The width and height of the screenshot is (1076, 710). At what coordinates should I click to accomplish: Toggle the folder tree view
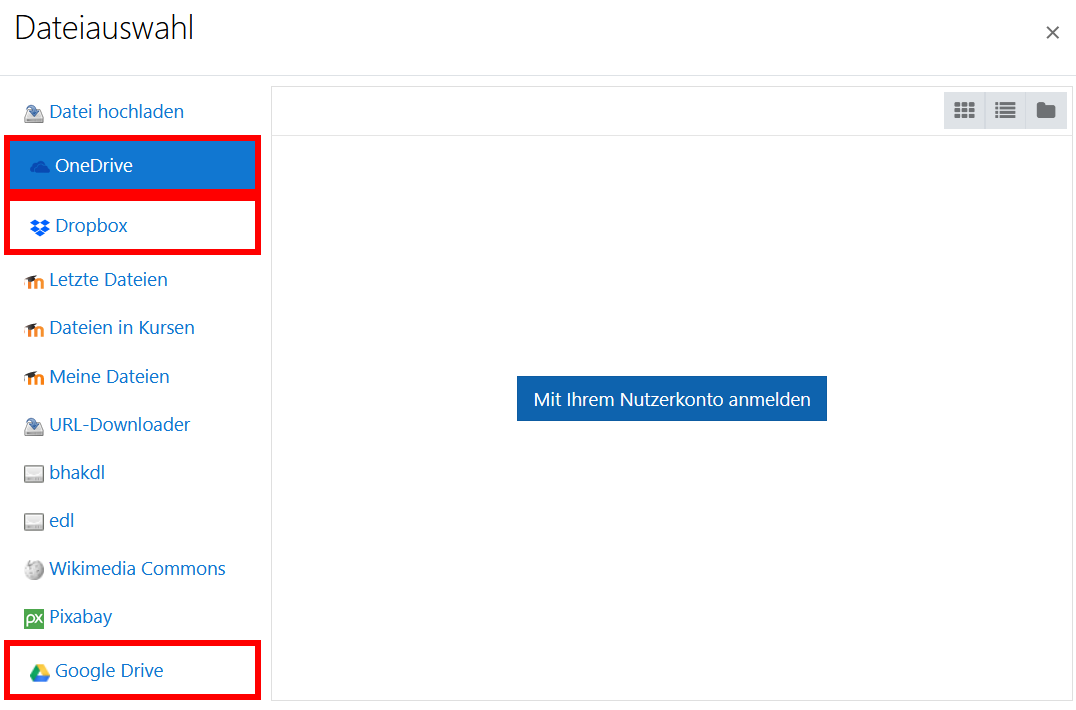pyautogui.click(x=1045, y=110)
